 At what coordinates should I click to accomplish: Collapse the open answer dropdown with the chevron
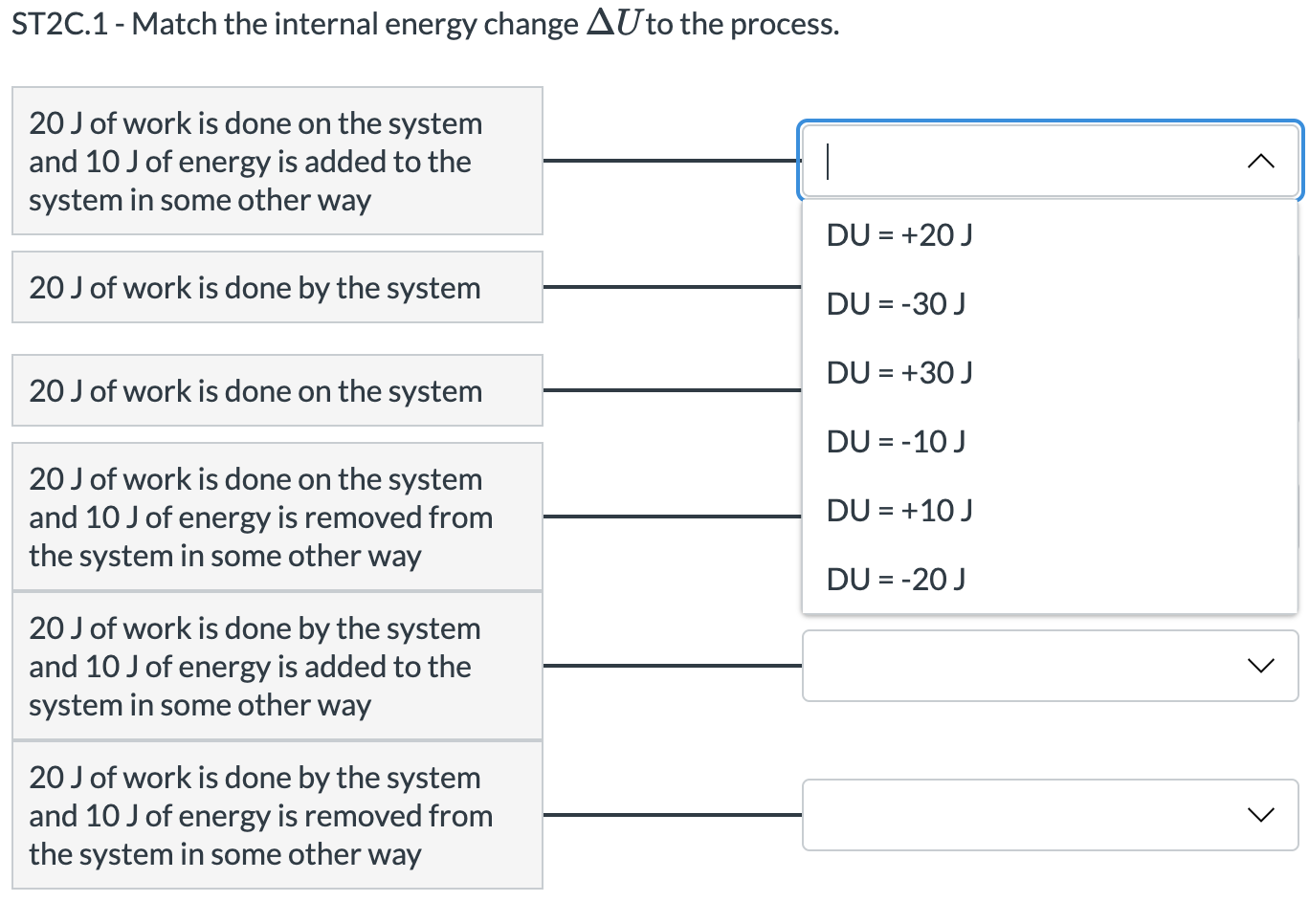pyautogui.click(x=1261, y=161)
